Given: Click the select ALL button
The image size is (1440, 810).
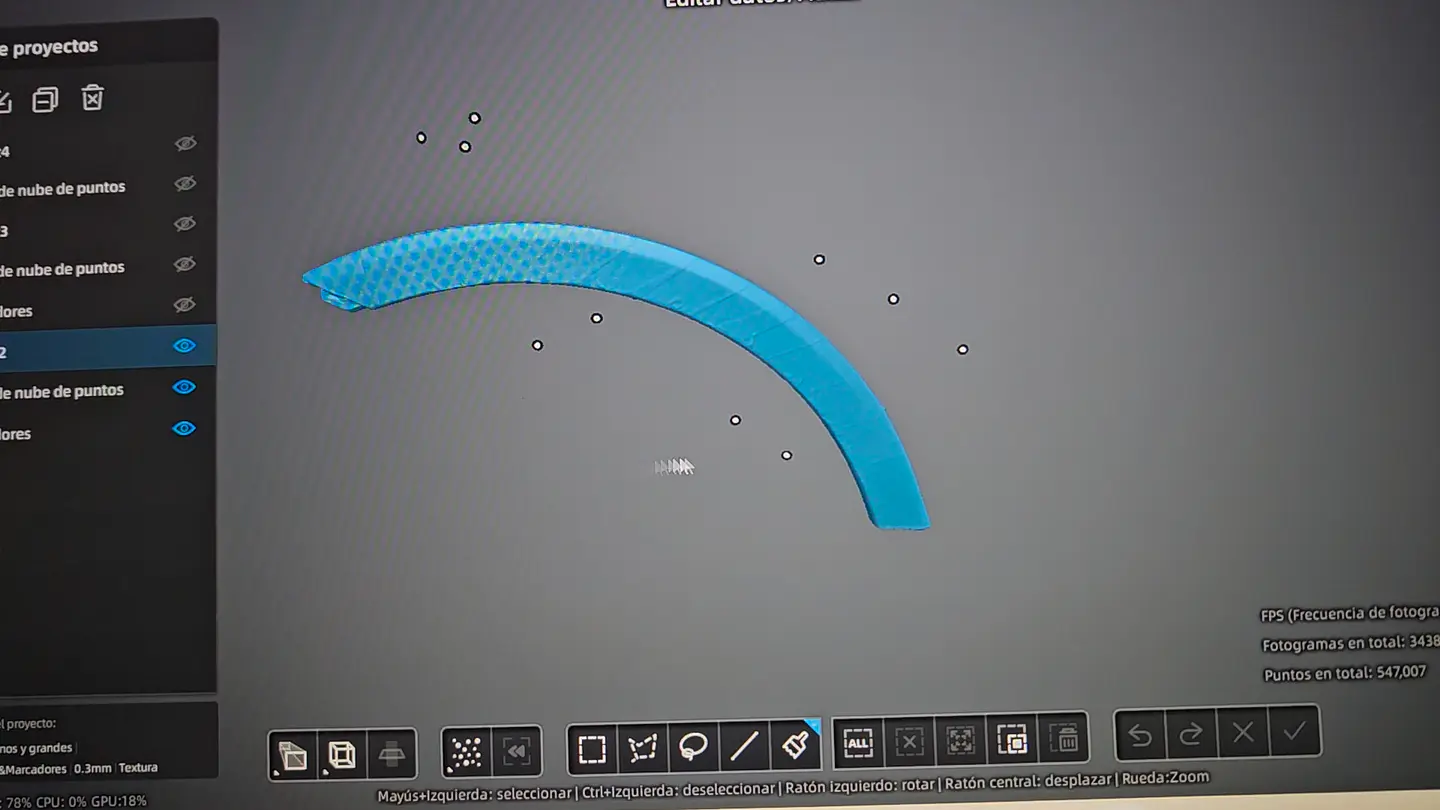Looking at the screenshot, I should [x=858, y=742].
